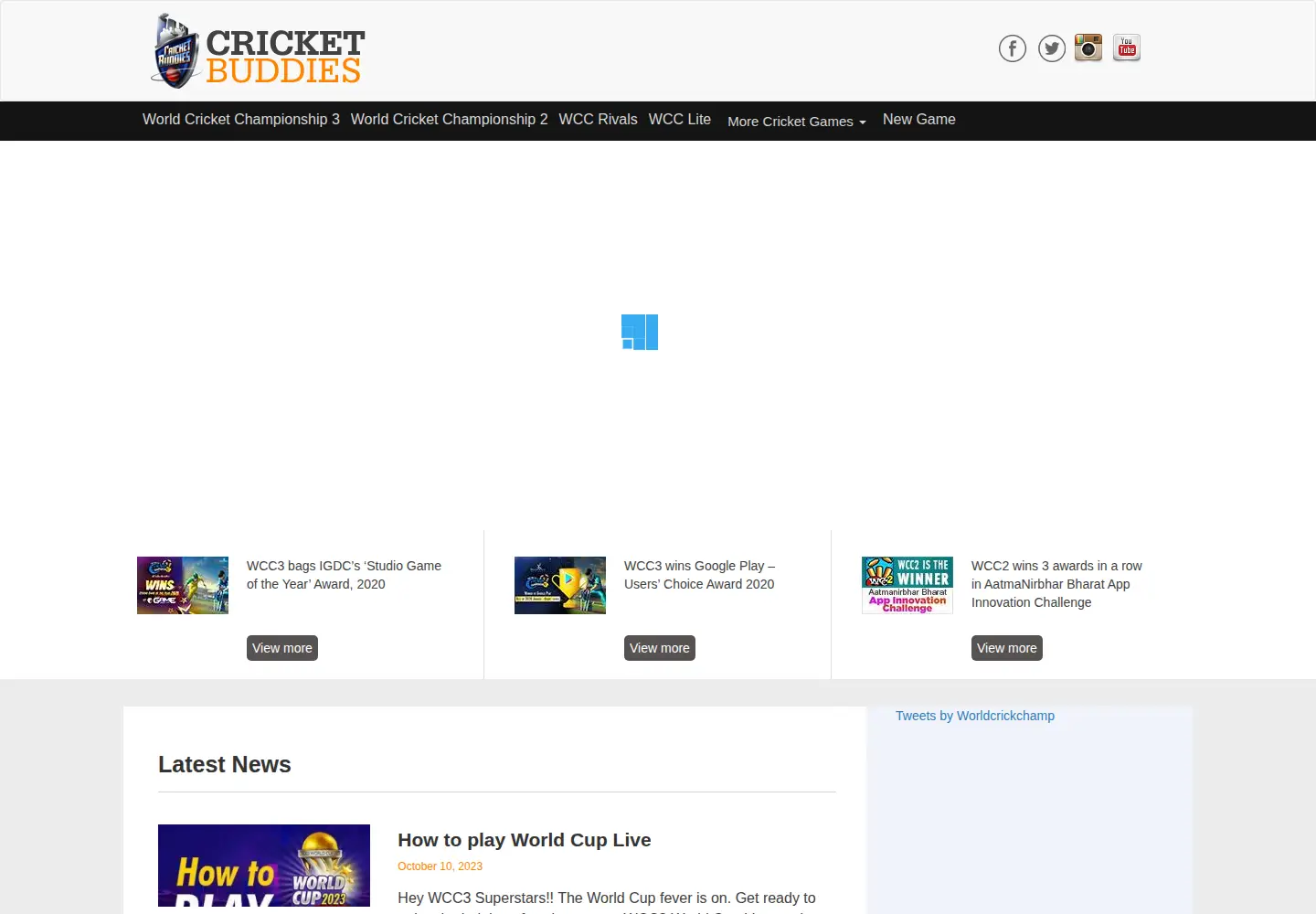Open Tweets by Worldcrickchamp link
The height and width of the screenshot is (914, 1316).
pos(975,716)
